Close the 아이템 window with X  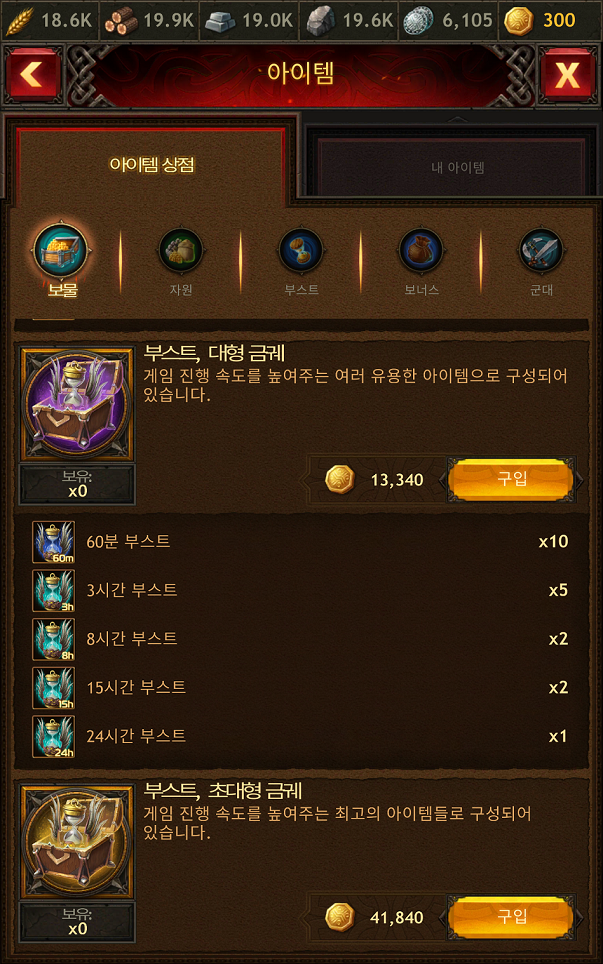pyautogui.click(x=567, y=75)
